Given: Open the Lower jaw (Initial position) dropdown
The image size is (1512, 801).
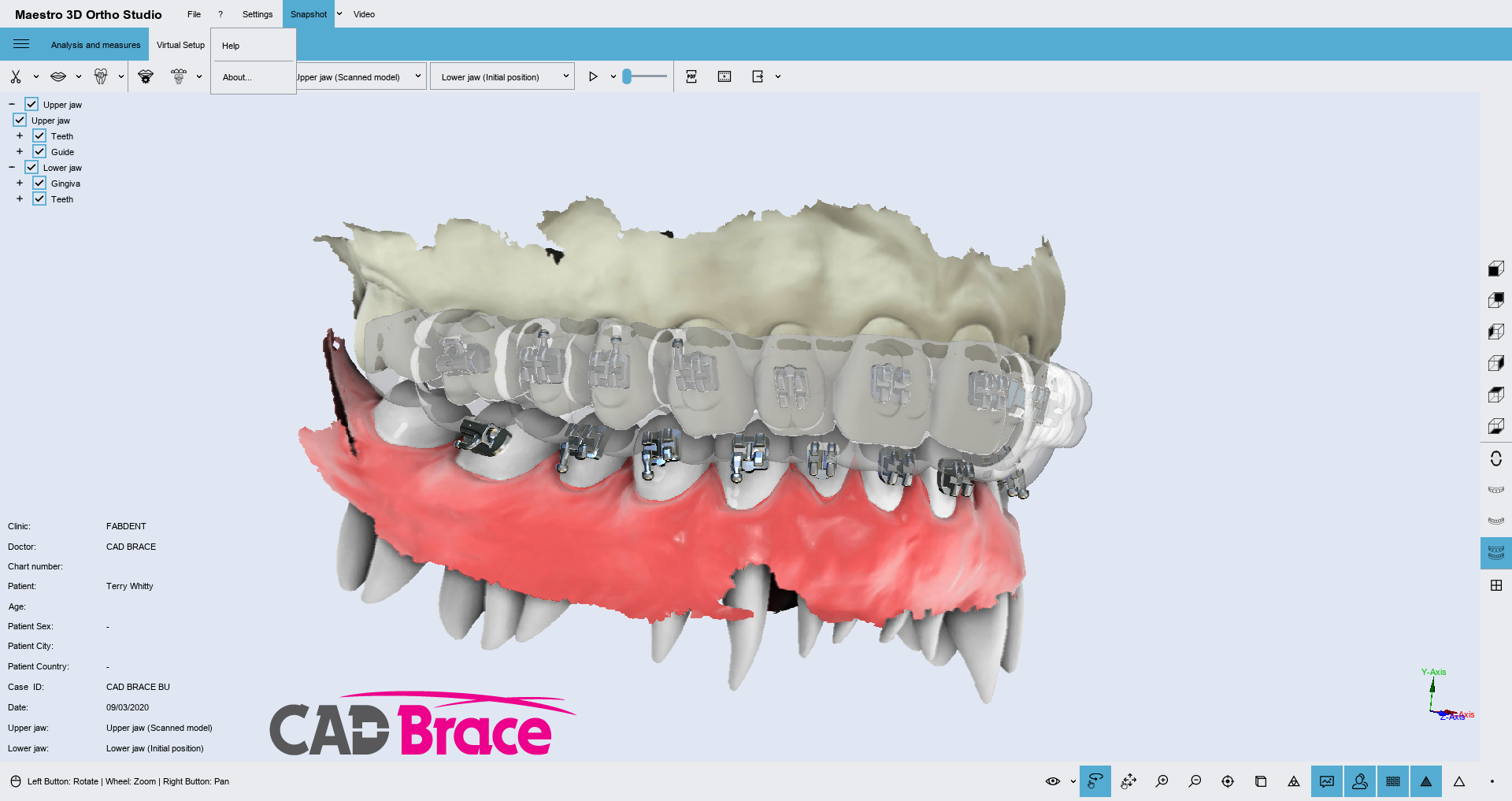Looking at the screenshot, I should (502, 76).
